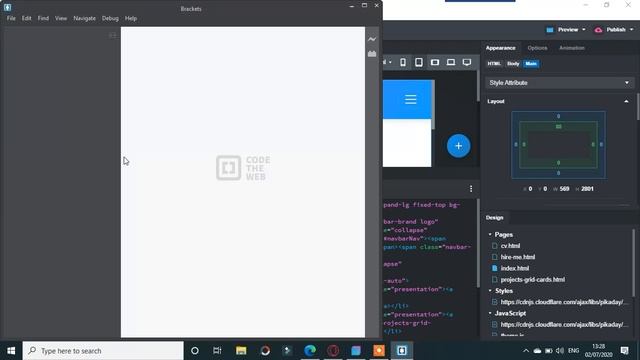Click the code editor vertical scrollbar

click(478, 243)
